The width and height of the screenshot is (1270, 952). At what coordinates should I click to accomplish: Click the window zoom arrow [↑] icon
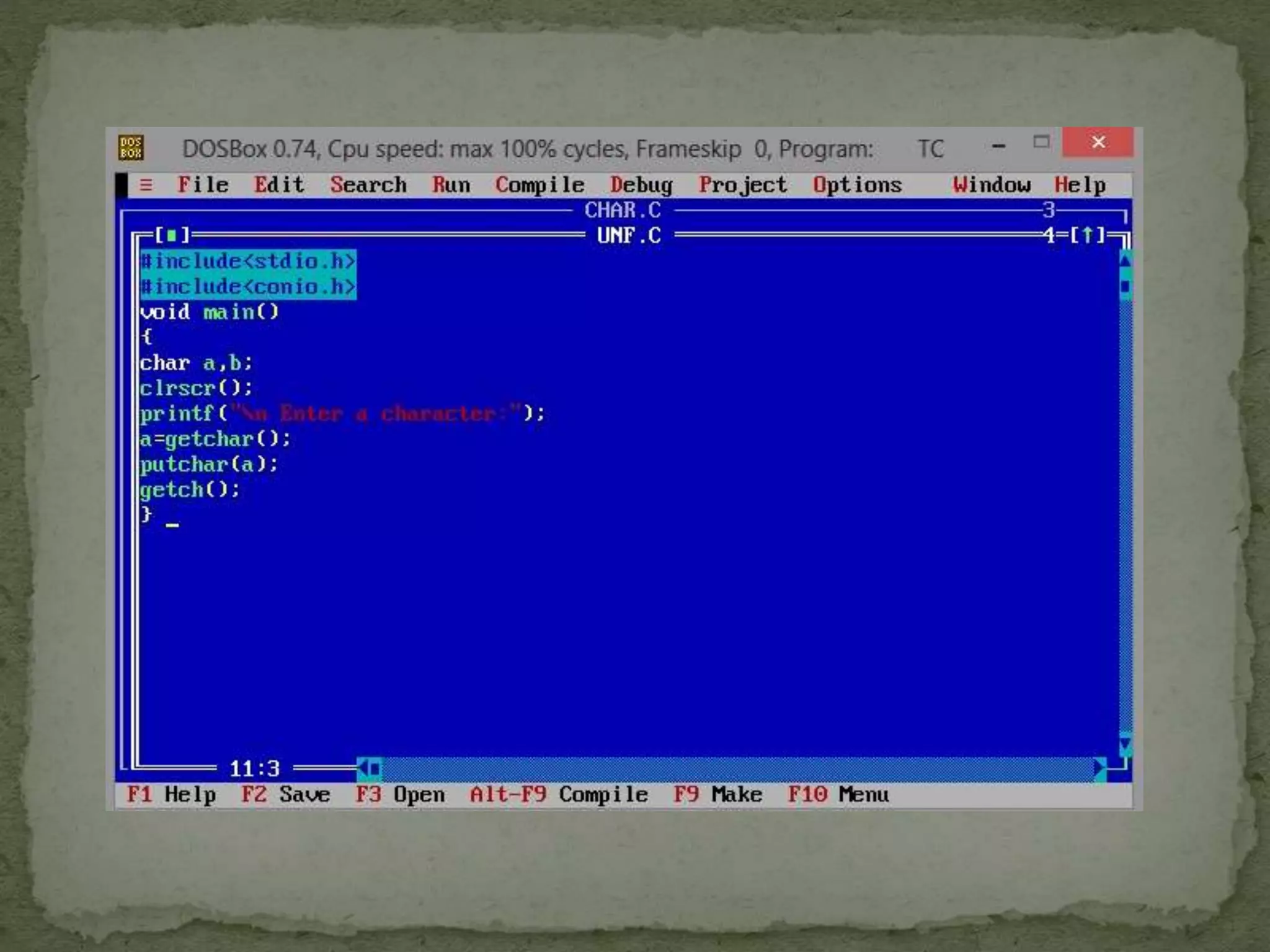[1087, 236]
